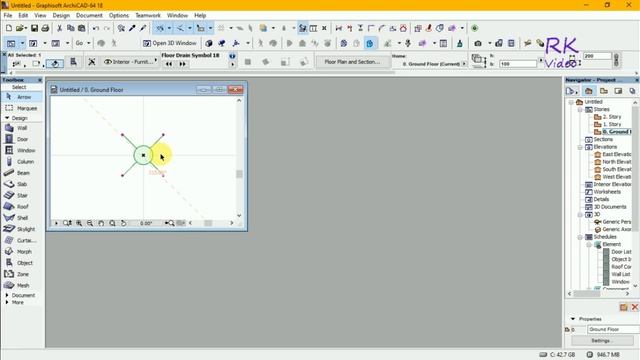Expand the Document group in the Toolbox
Screen dimensions: 640x360
(7, 295)
